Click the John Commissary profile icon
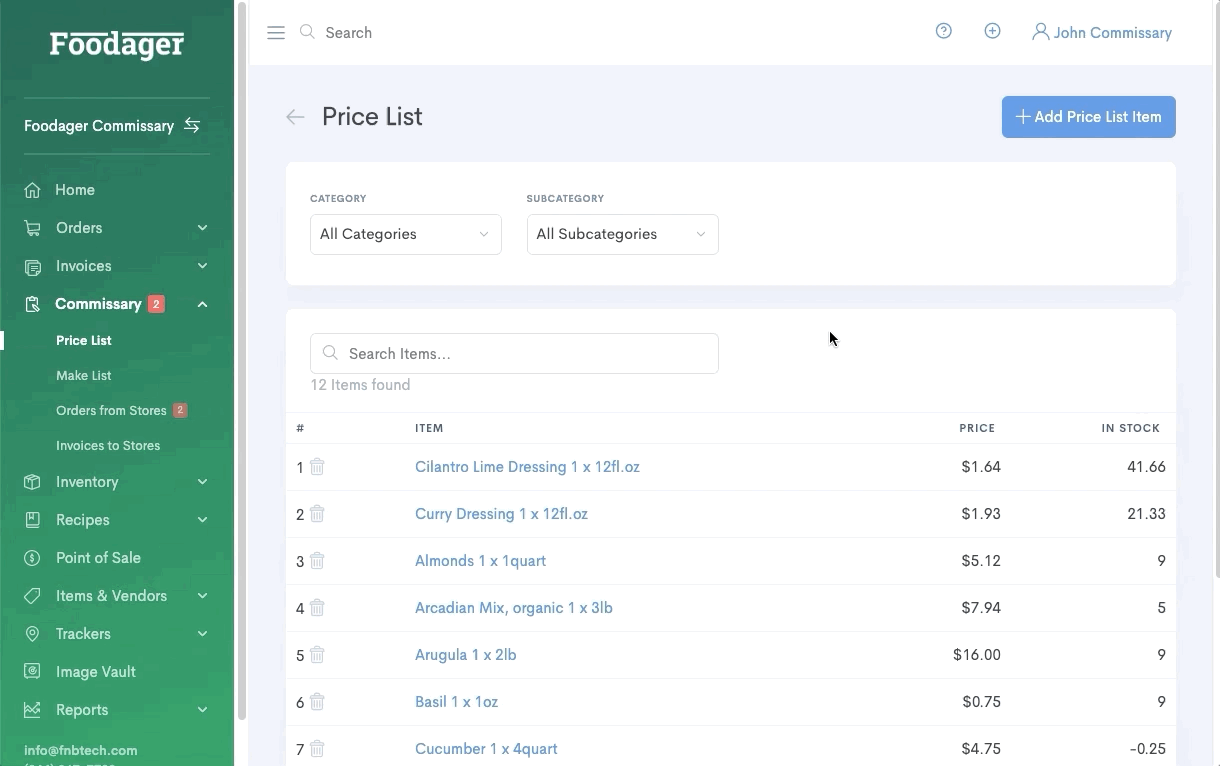1220x766 pixels. coord(1040,31)
